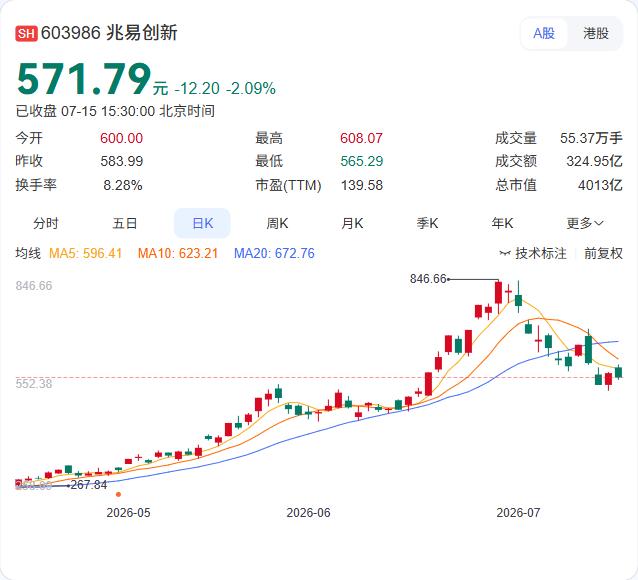Viewport: 638px width, 580px height.
Task: Click the 均线 label
Action: 28,254
